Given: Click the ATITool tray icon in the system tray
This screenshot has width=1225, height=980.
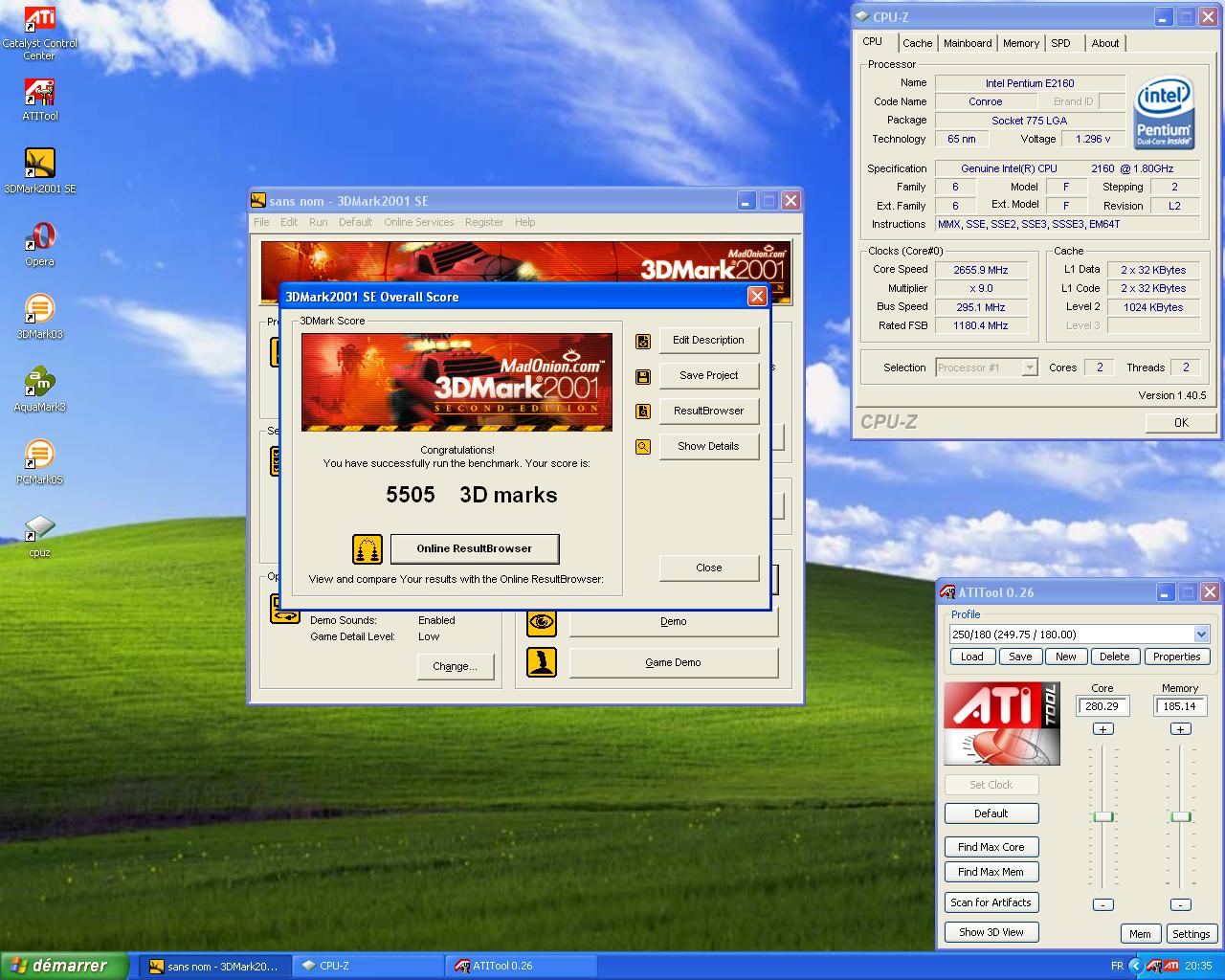Looking at the screenshot, I should click(x=1154, y=966).
